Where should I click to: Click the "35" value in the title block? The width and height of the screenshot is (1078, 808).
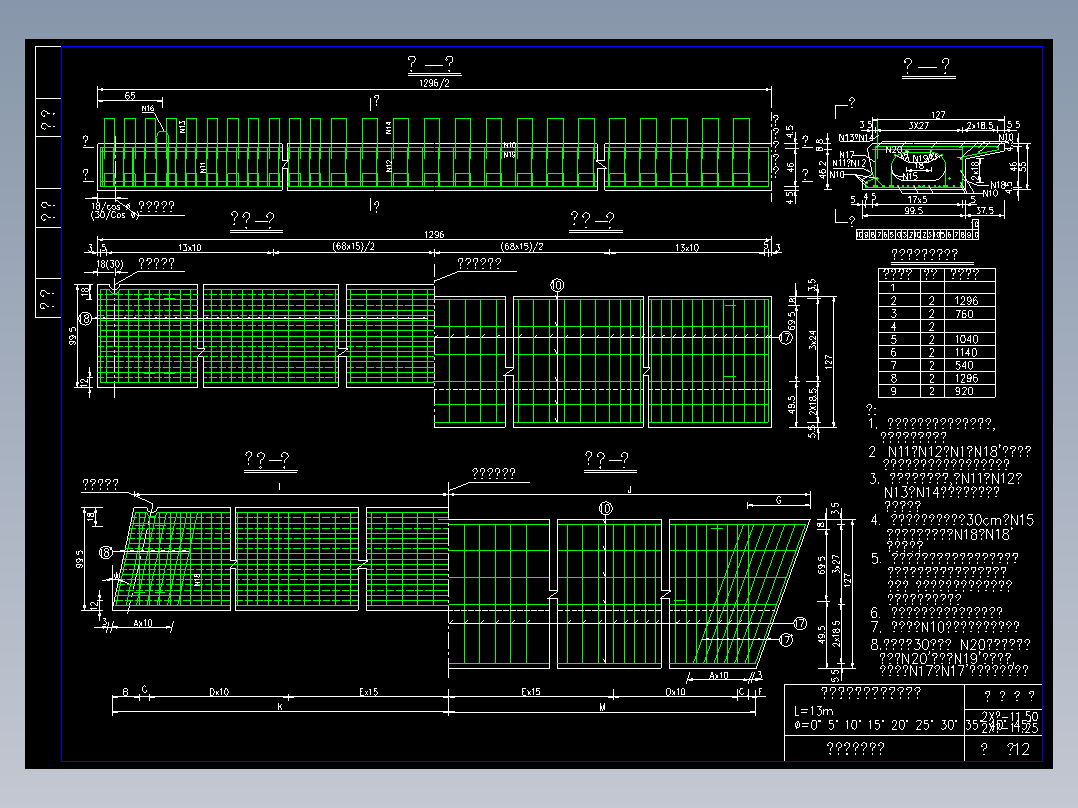click(972, 725)
